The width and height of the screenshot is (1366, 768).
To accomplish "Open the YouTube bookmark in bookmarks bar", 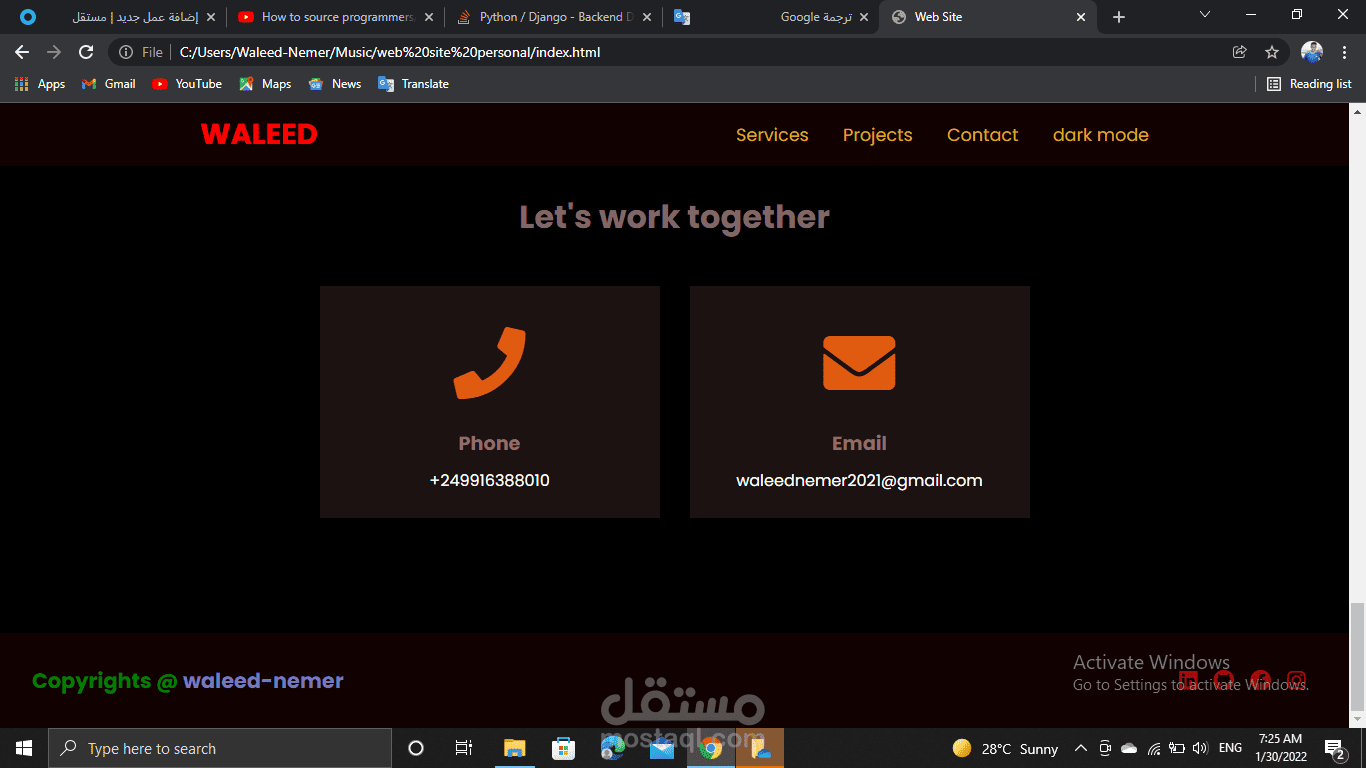I will (187, 84).
